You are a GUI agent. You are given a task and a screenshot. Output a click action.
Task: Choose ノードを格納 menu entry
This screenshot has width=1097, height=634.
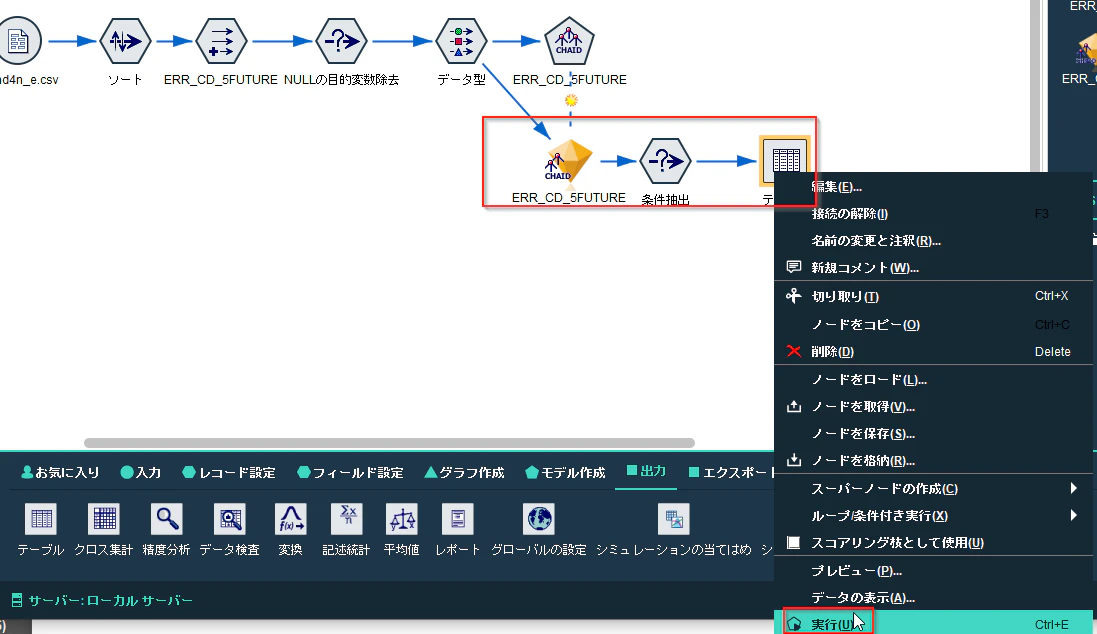(x=933, y=460)
